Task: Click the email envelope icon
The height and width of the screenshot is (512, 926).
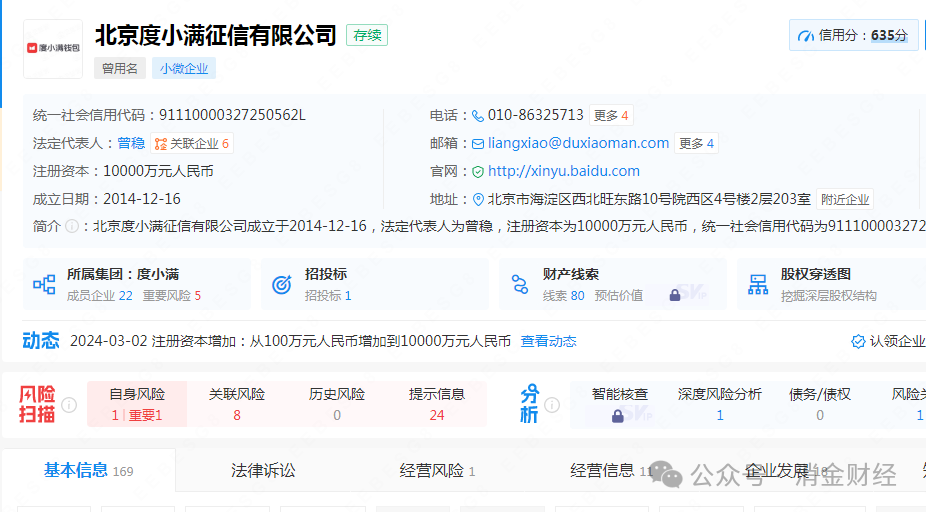Action: 478,144
